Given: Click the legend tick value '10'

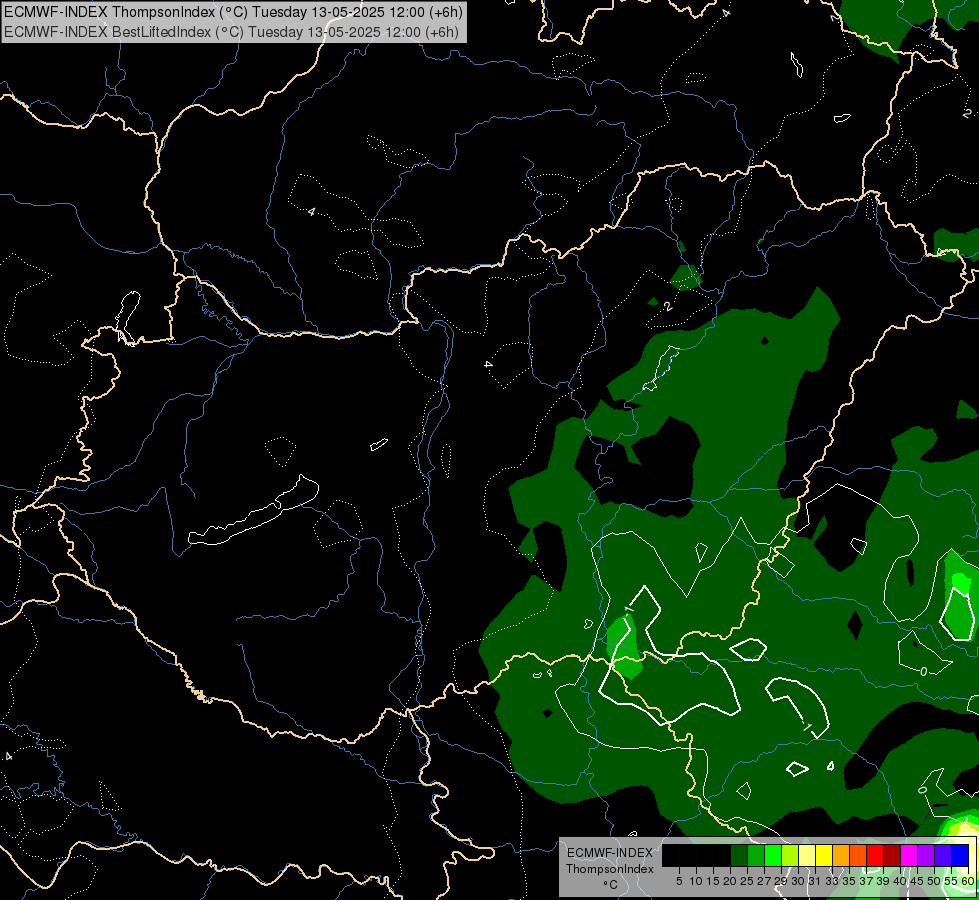Looking at the screenshot, I should tap(696, 881).
